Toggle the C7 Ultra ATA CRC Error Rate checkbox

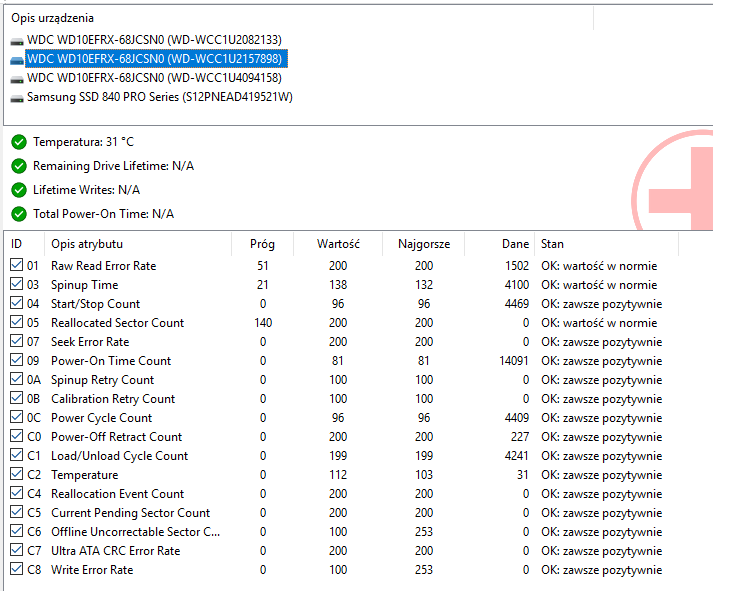(16, 550)
